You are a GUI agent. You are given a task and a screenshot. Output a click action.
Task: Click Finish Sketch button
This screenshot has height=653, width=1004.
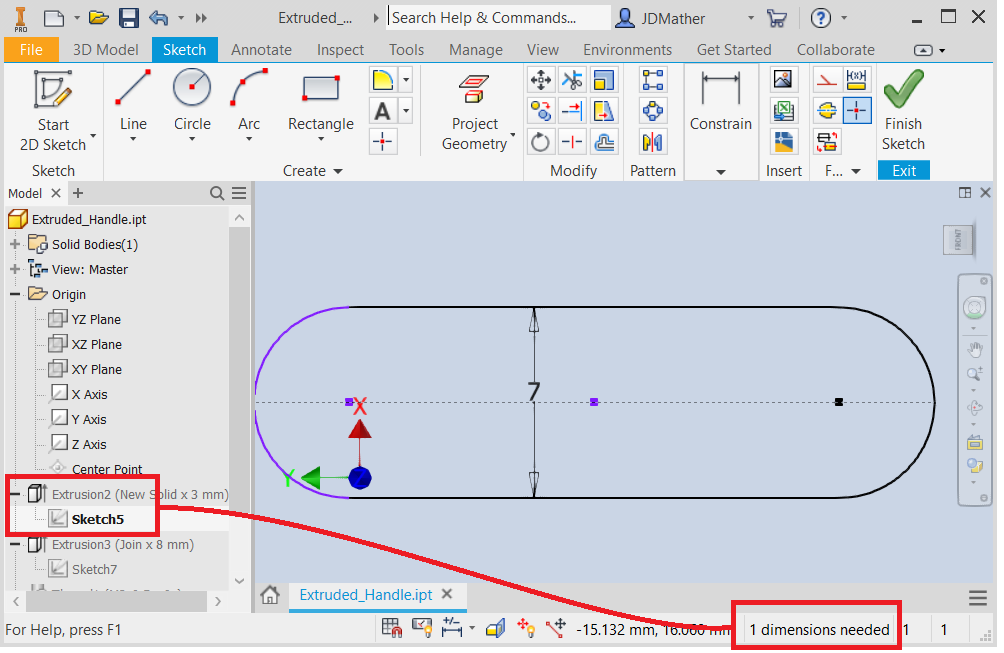point(903,110)
